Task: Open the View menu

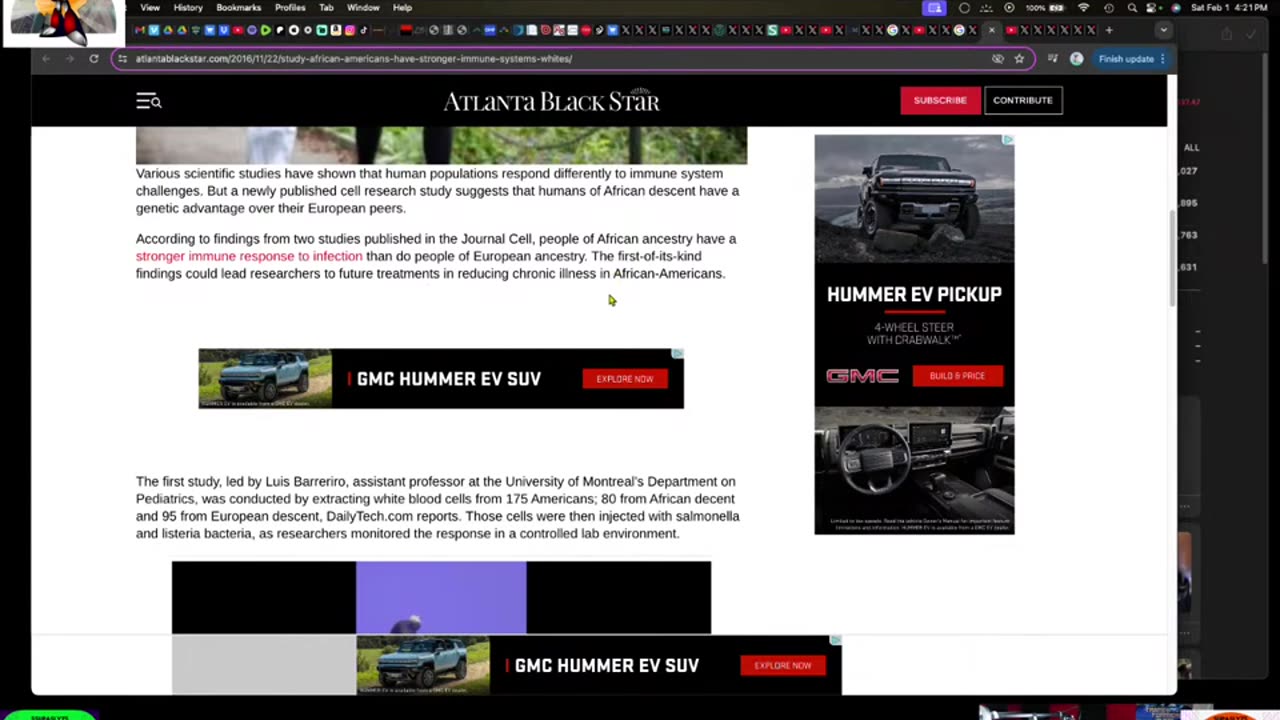Action: (150, 8)
